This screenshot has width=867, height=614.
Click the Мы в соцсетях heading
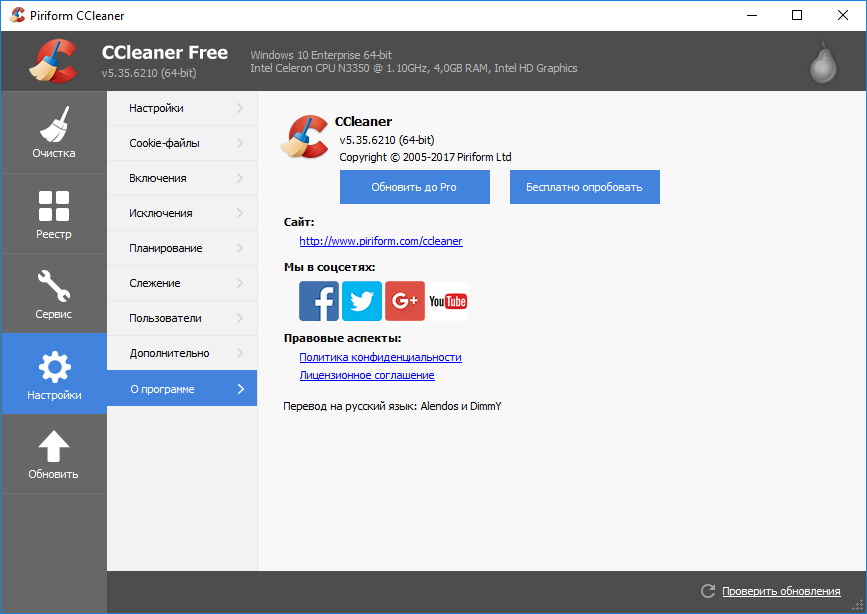tap(330, 267)
